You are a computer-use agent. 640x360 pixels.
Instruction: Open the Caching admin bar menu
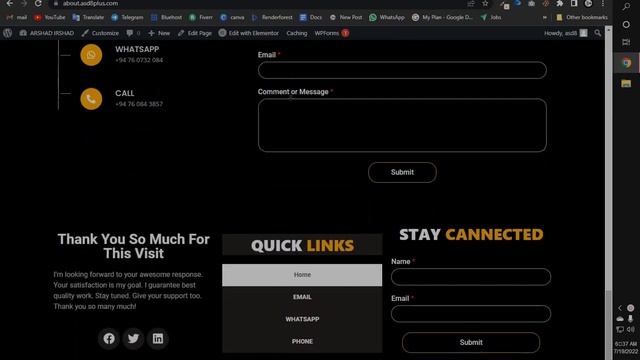pos(297,33)
